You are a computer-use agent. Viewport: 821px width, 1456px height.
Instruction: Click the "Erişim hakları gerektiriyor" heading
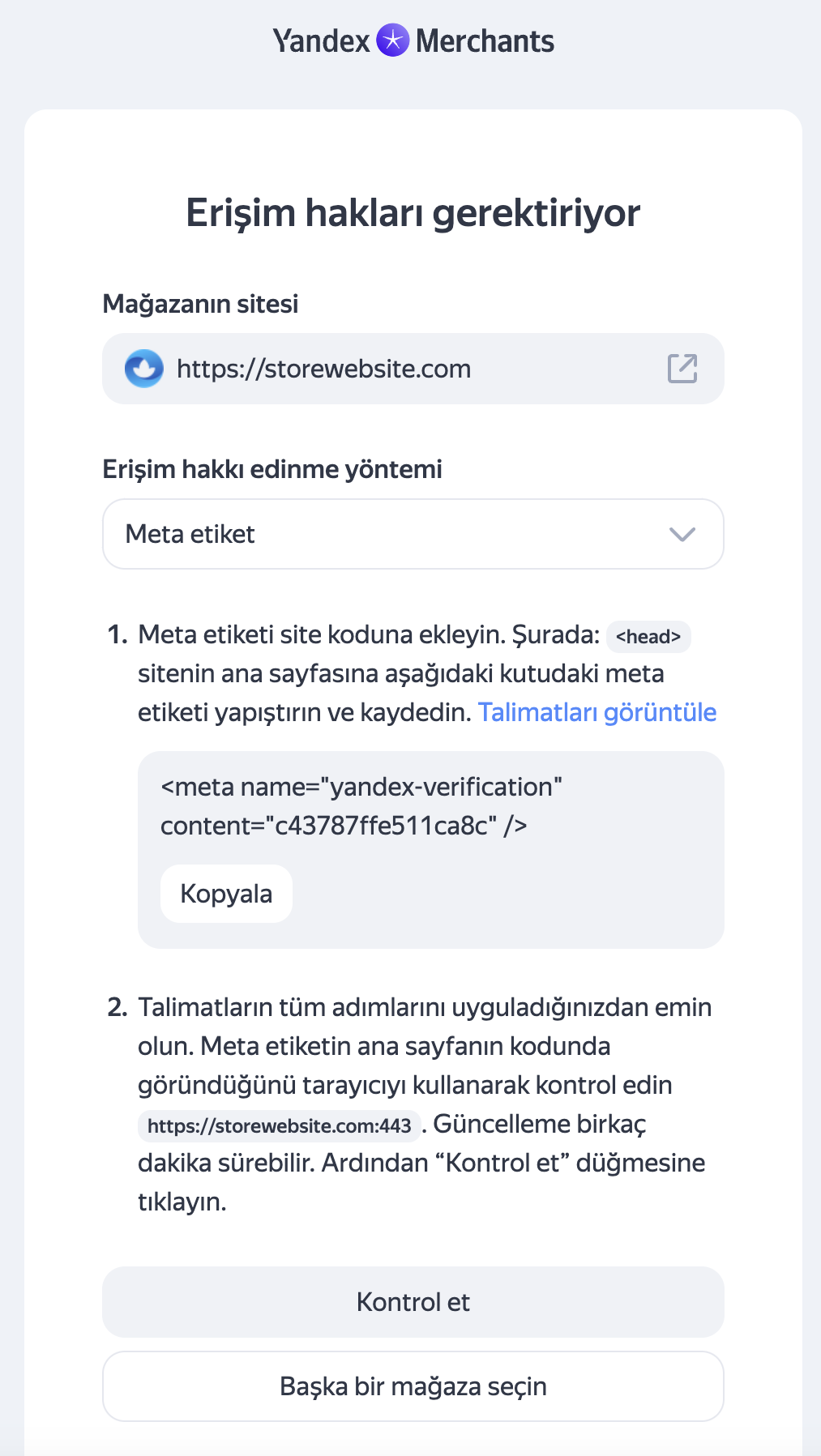(413, 213)
